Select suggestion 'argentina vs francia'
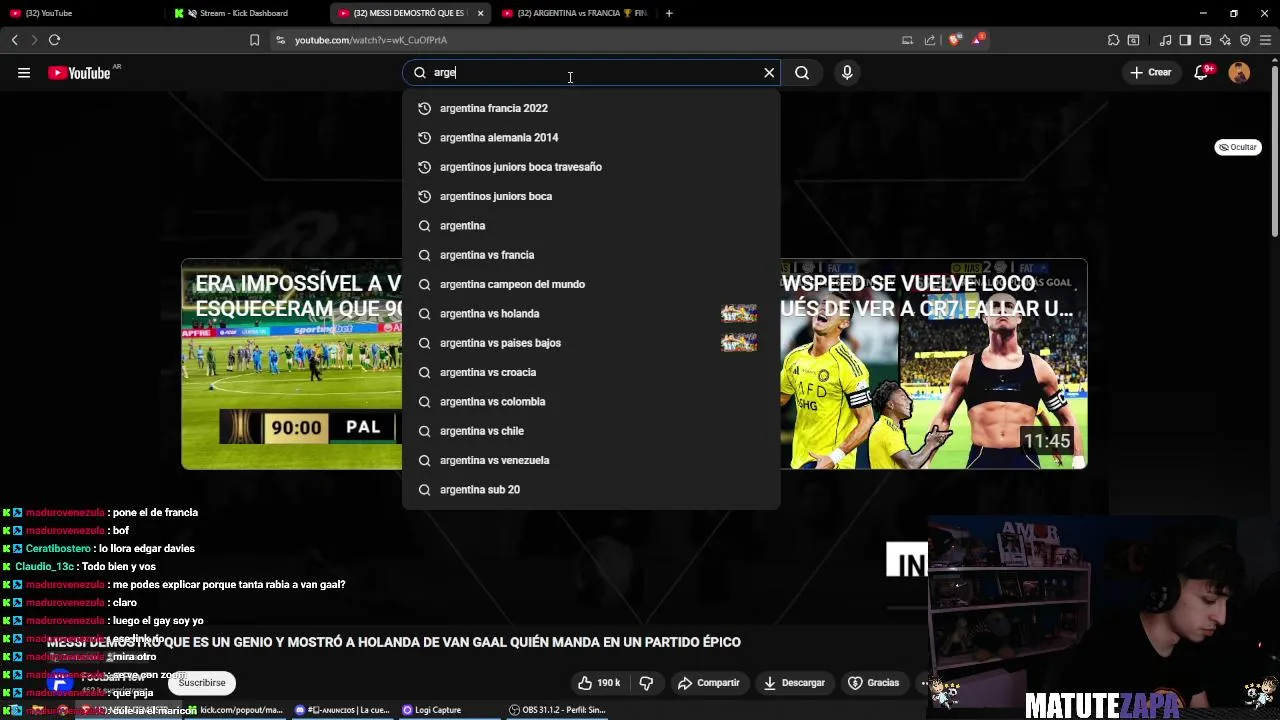 coord(591,255)
